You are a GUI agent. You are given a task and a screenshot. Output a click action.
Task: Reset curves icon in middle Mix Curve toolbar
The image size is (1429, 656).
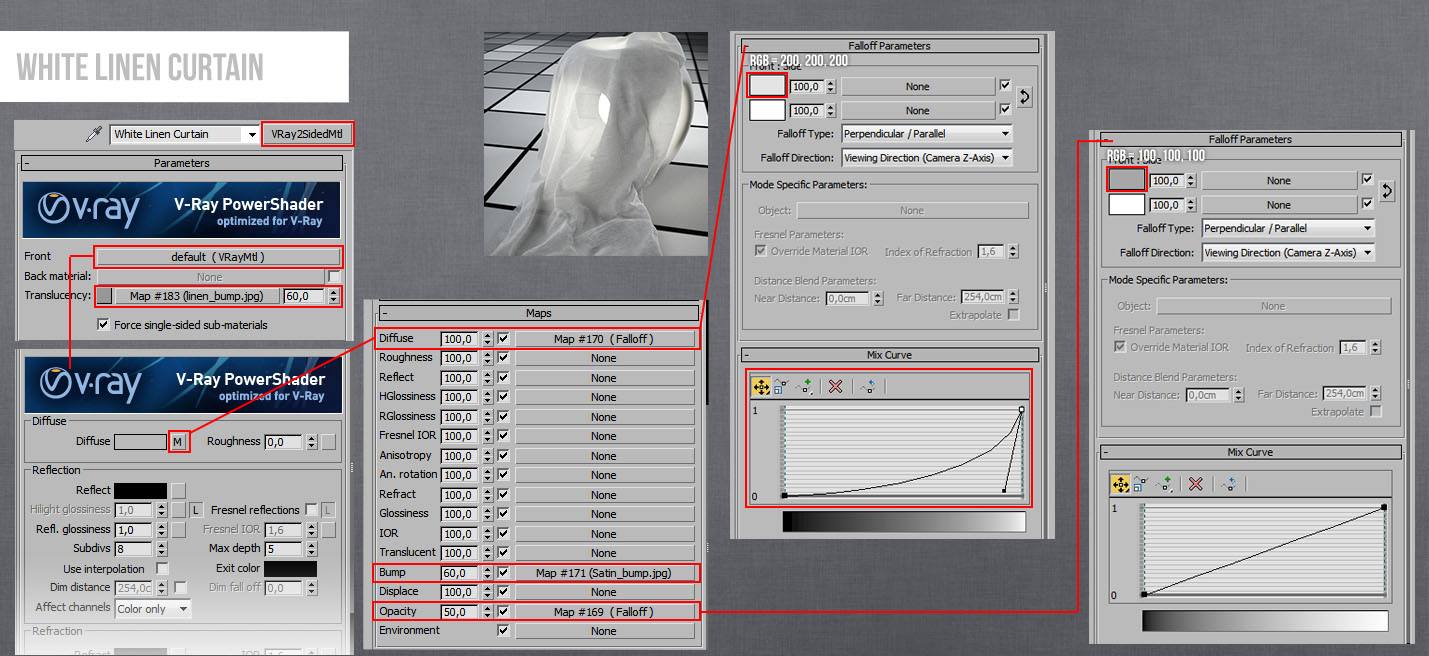click(x=868, y=386)
